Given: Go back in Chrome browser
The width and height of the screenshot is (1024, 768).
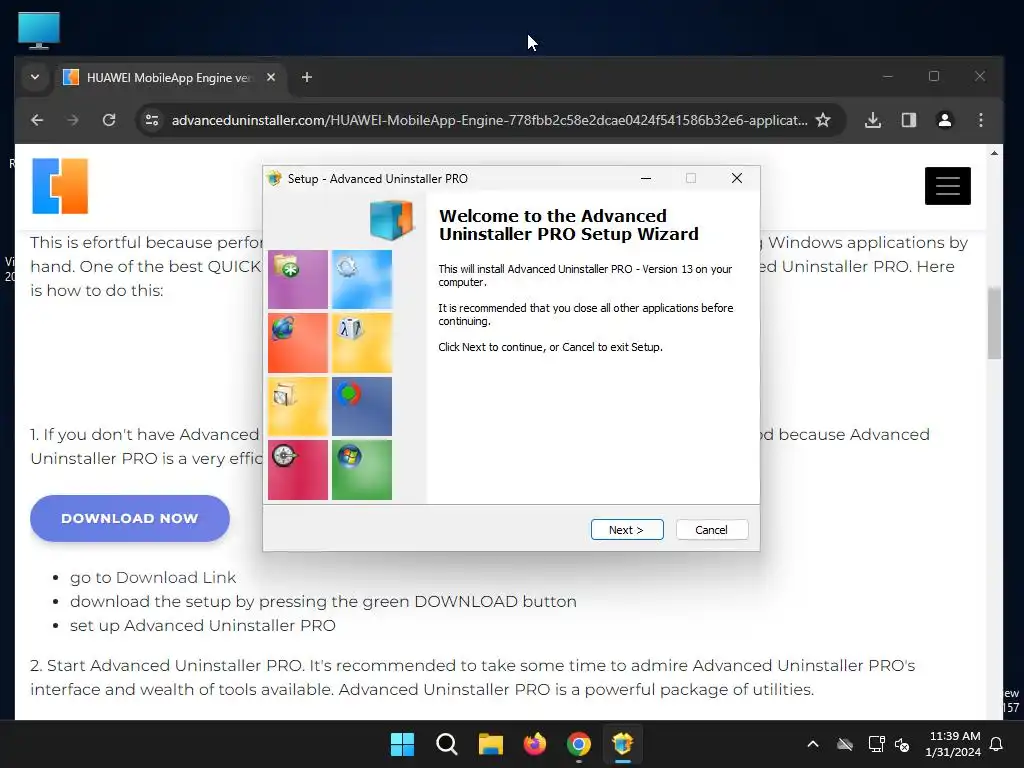Looking at the screenshot, I should 37,120.
